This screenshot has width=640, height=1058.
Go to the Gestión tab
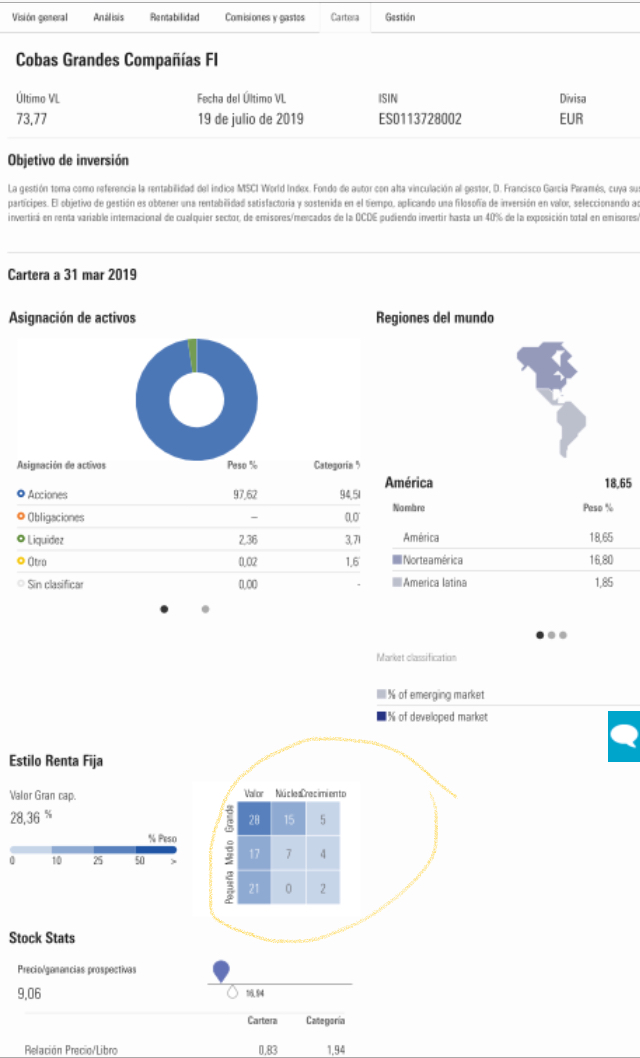pos(400,18)
